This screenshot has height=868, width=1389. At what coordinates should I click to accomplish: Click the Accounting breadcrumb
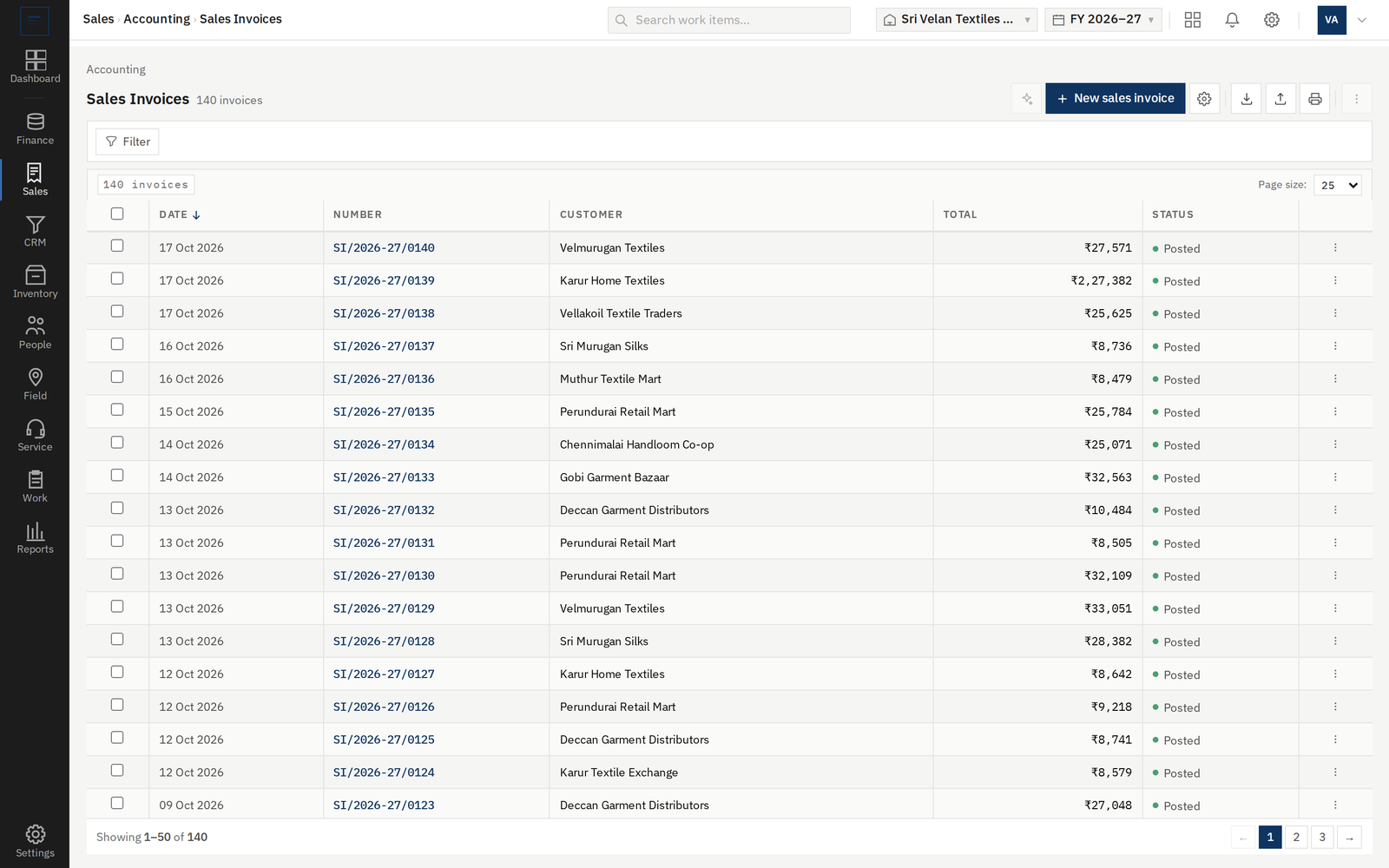click(156, 19)
